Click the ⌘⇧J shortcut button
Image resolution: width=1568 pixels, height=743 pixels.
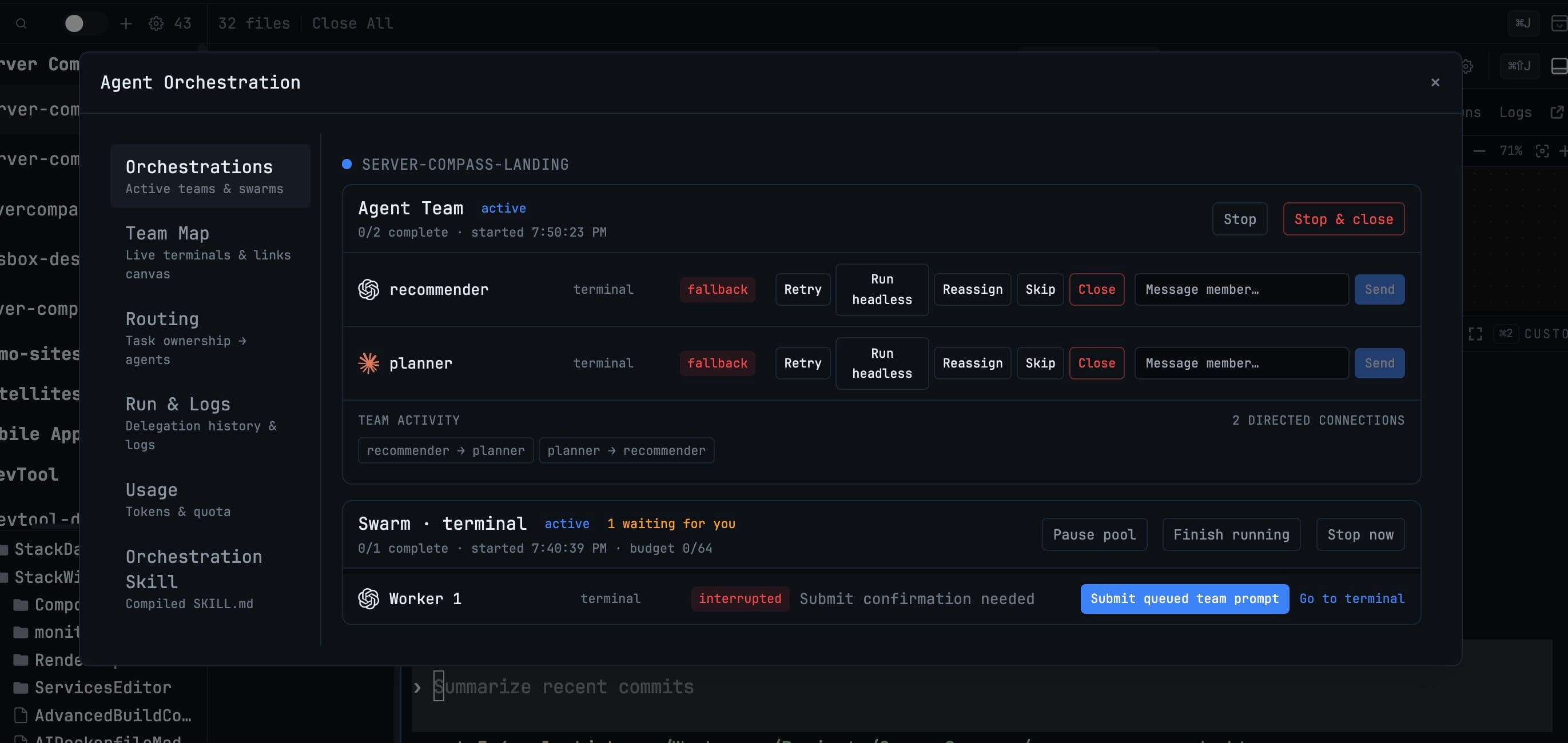1518,66
